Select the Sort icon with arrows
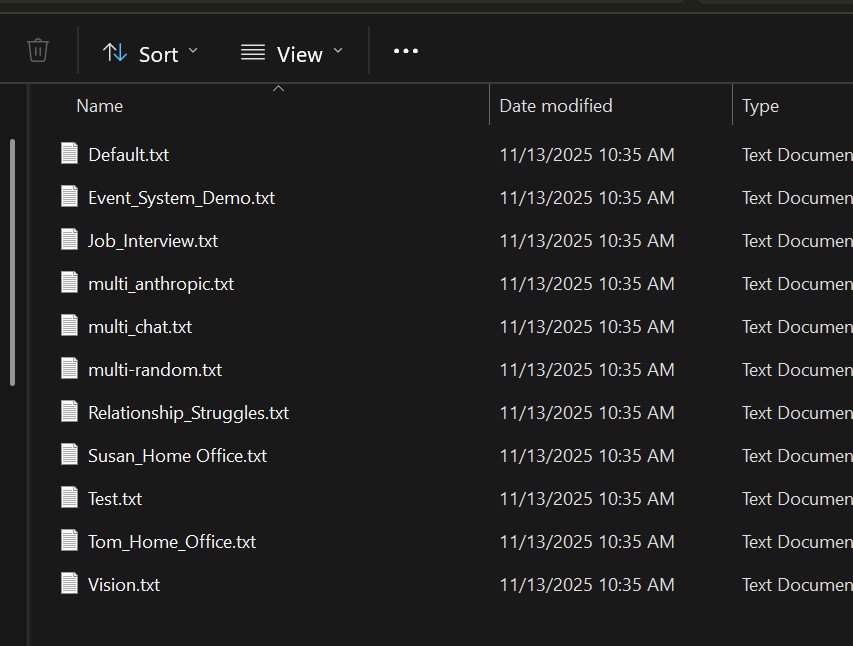Screen dimensions: 853x646 coord(113,52)
